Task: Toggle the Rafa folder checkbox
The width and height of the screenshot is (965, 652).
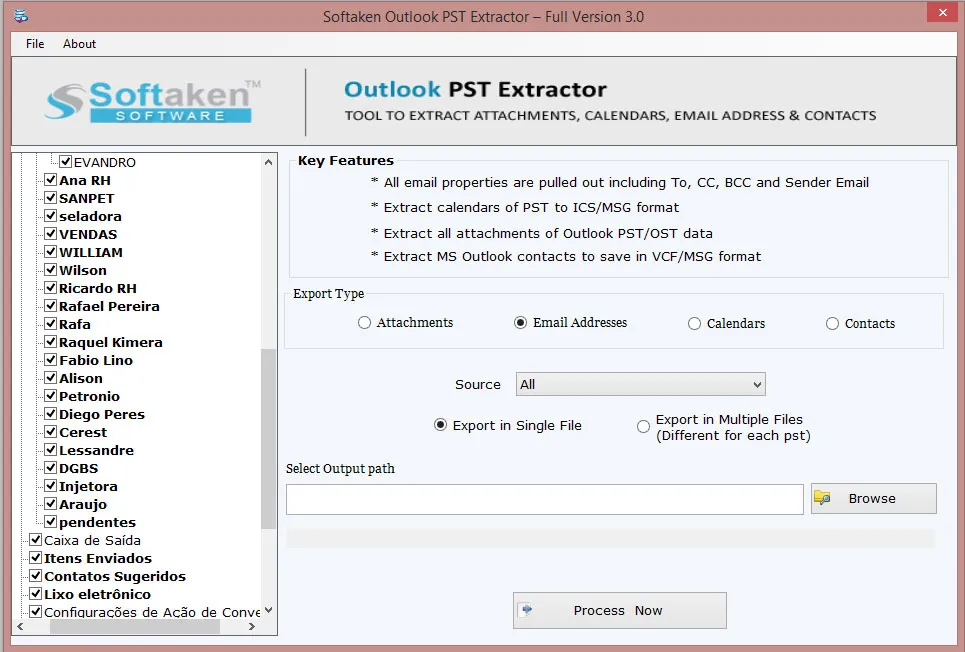Action: [x=51, y=324]
